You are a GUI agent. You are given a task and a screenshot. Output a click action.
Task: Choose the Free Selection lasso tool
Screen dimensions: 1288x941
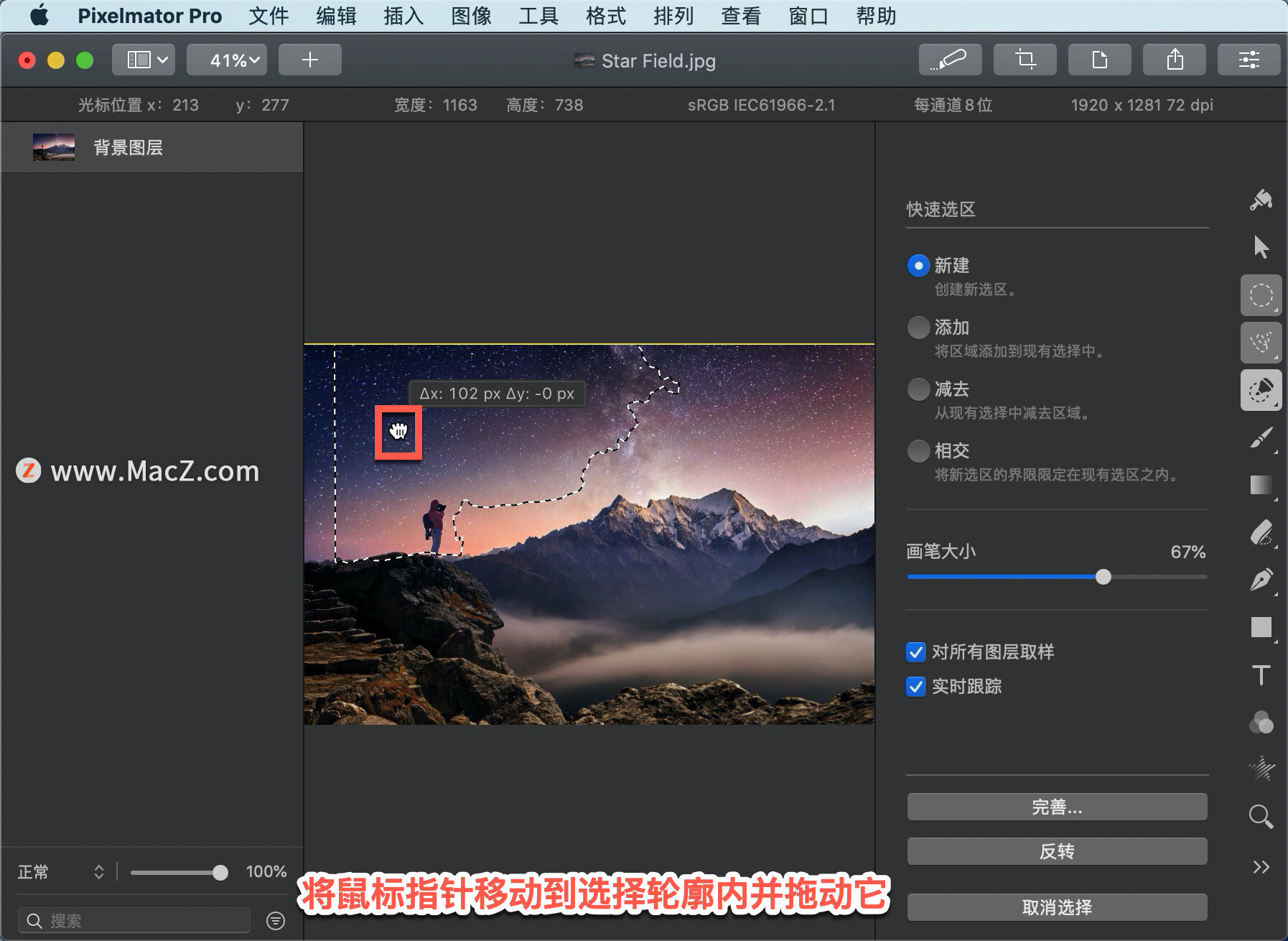(1261, 343)
